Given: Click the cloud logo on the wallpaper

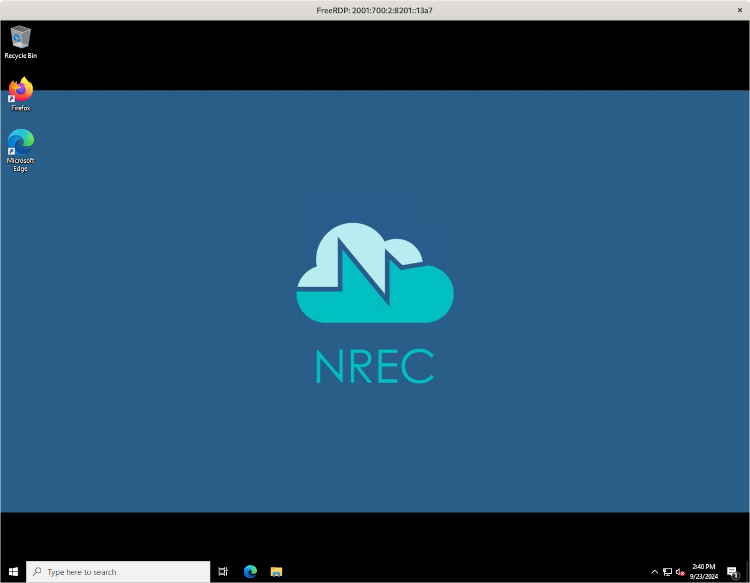Looking at the screenshot, I should [375, 273].
